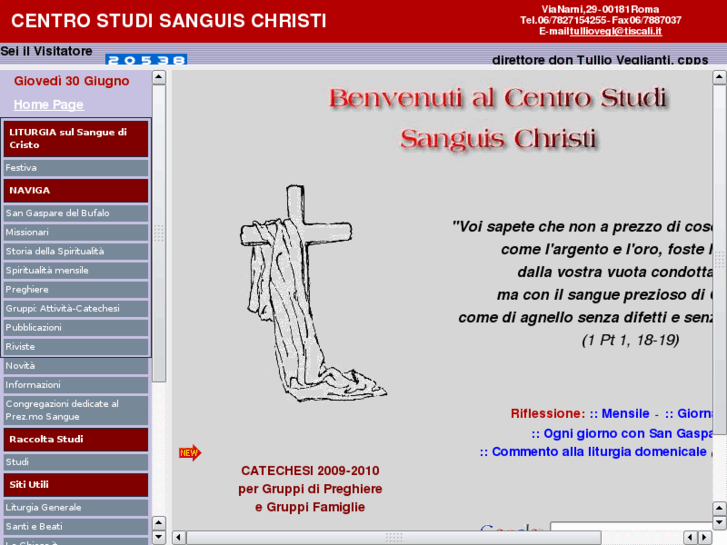Open the Informazioni page
Viewport: 727px width, 545px height.
pyautogui.click(x=76, y=385)
